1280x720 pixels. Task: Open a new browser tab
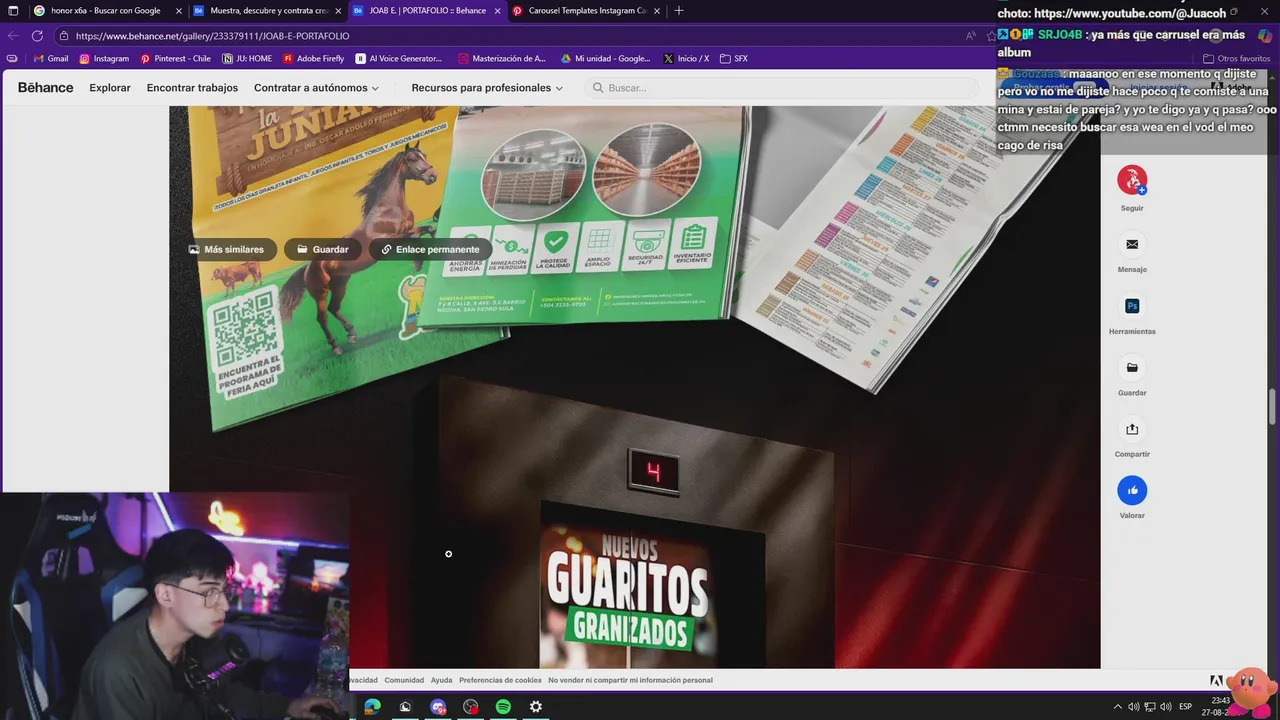(x=679, y=11)
